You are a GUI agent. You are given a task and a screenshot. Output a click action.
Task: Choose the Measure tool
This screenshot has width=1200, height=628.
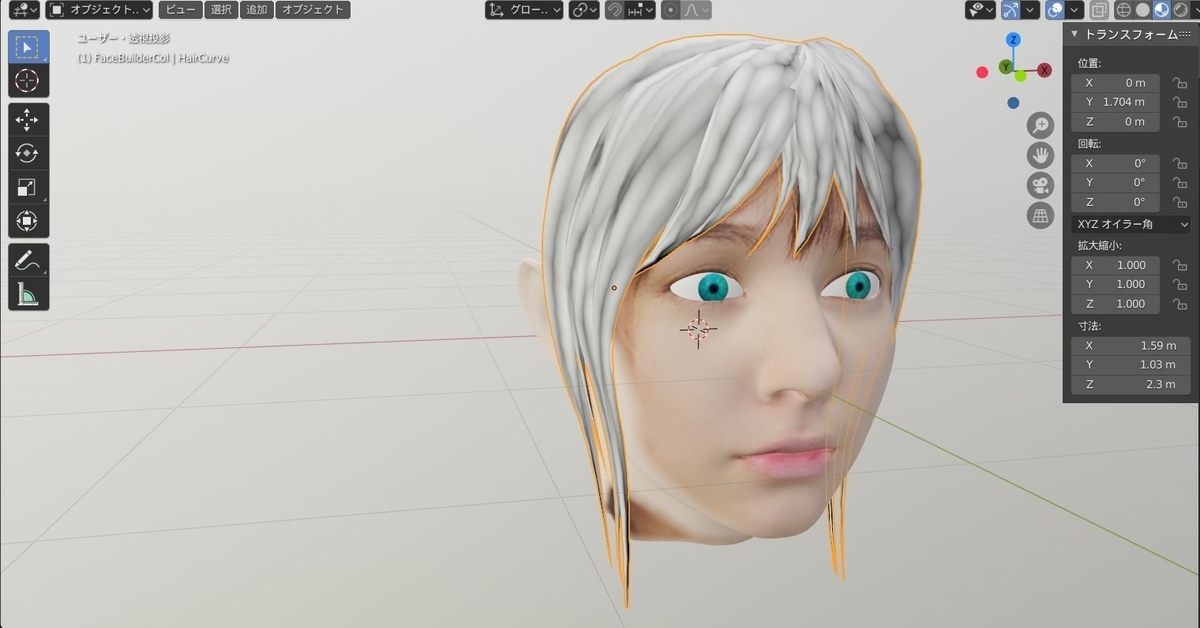point(28,295)
